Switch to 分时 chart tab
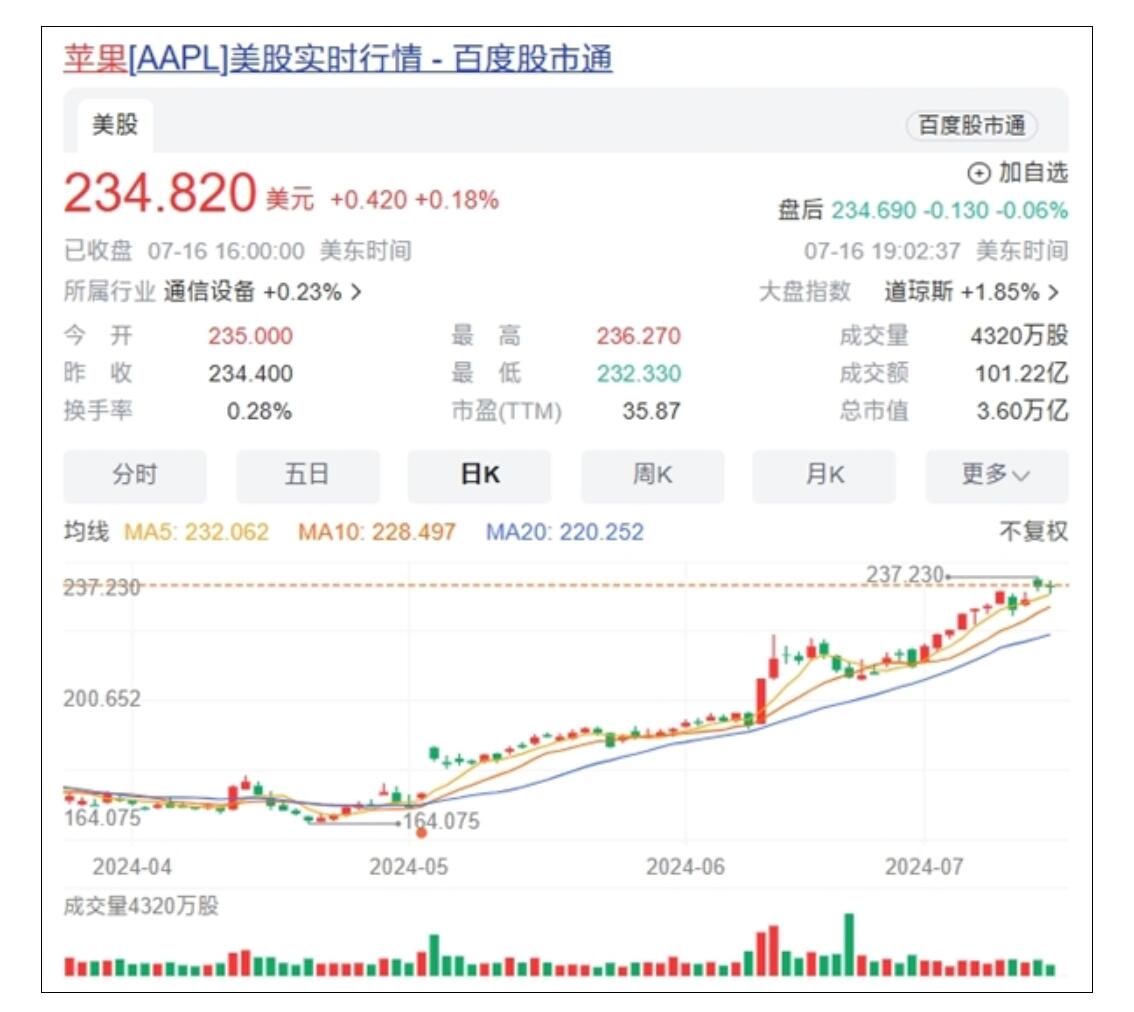The image size is (1134, 1012). pyautogui.click(x=135, y=475)
